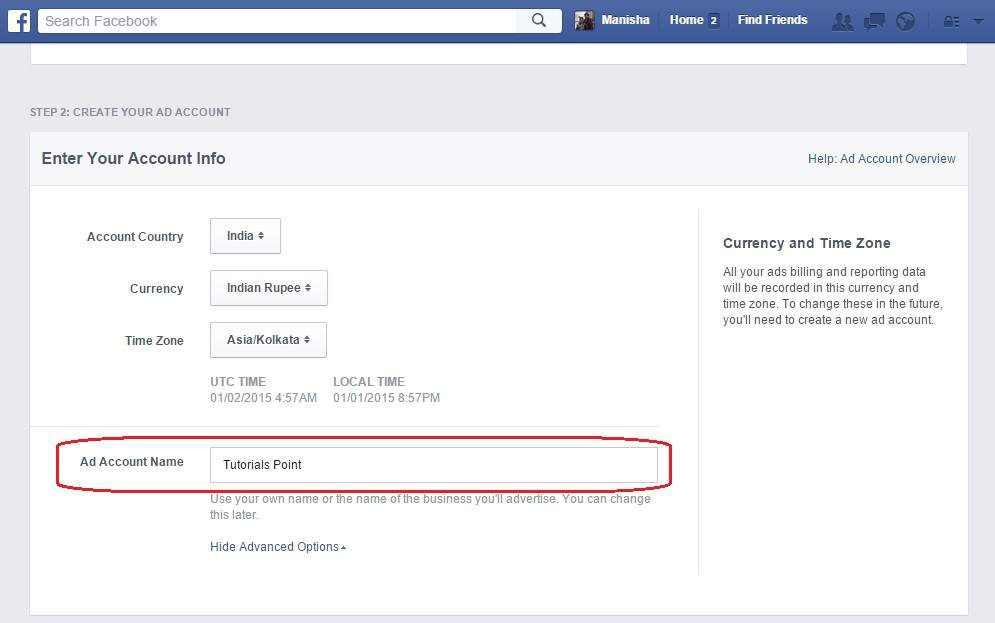Viewport: 995px width, 623px height.
Task: Collapse the section via Hide Advanced Options
Action: coord(276,546)
